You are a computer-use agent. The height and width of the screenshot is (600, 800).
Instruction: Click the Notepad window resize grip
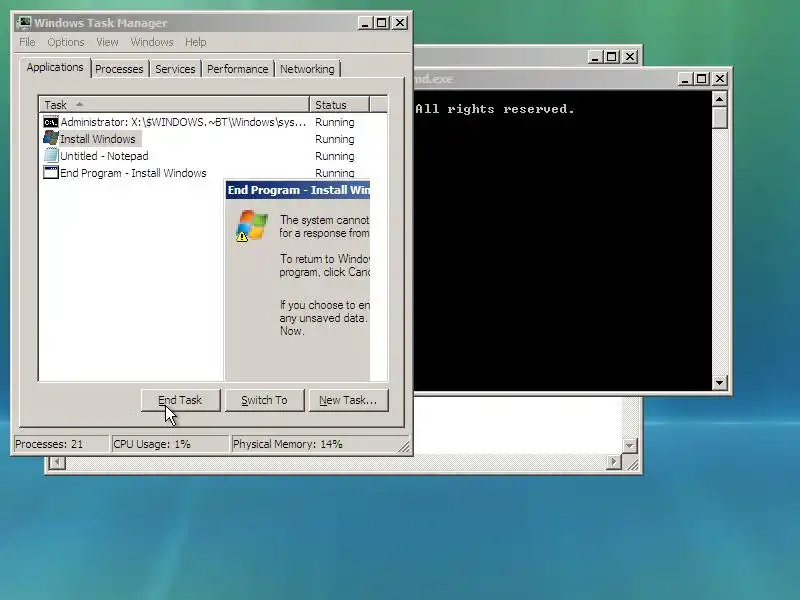pyautogui.click(x=632, y=463)
